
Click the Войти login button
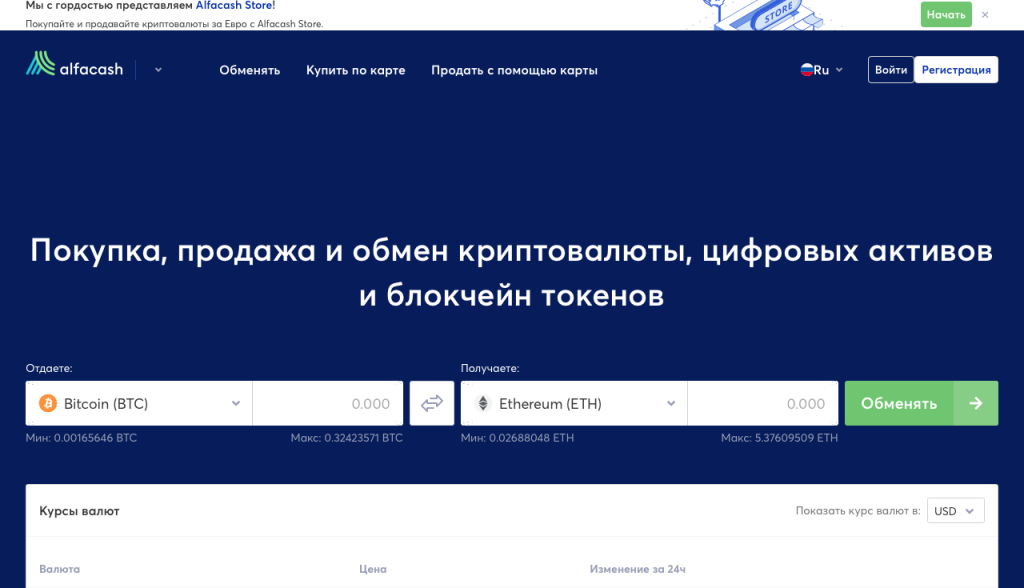click(891, 70)
